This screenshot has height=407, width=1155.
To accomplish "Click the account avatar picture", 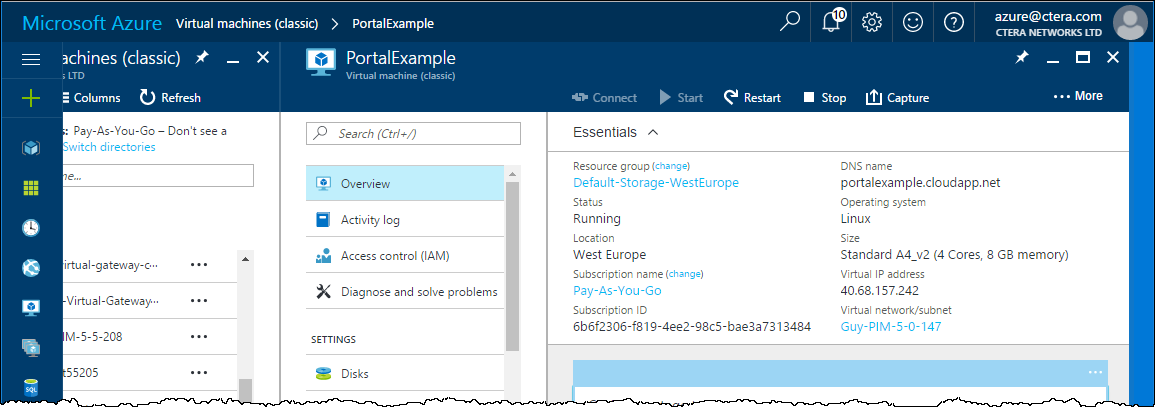I will (x=1130, y=22).
